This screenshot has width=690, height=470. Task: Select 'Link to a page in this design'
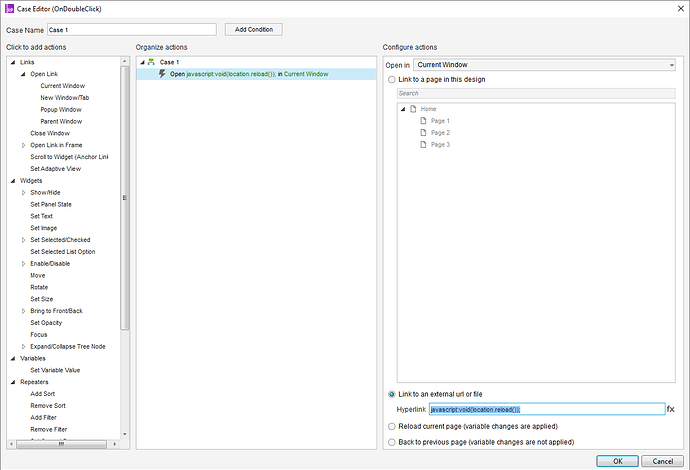pyautogui.click(x=391, y=79)
